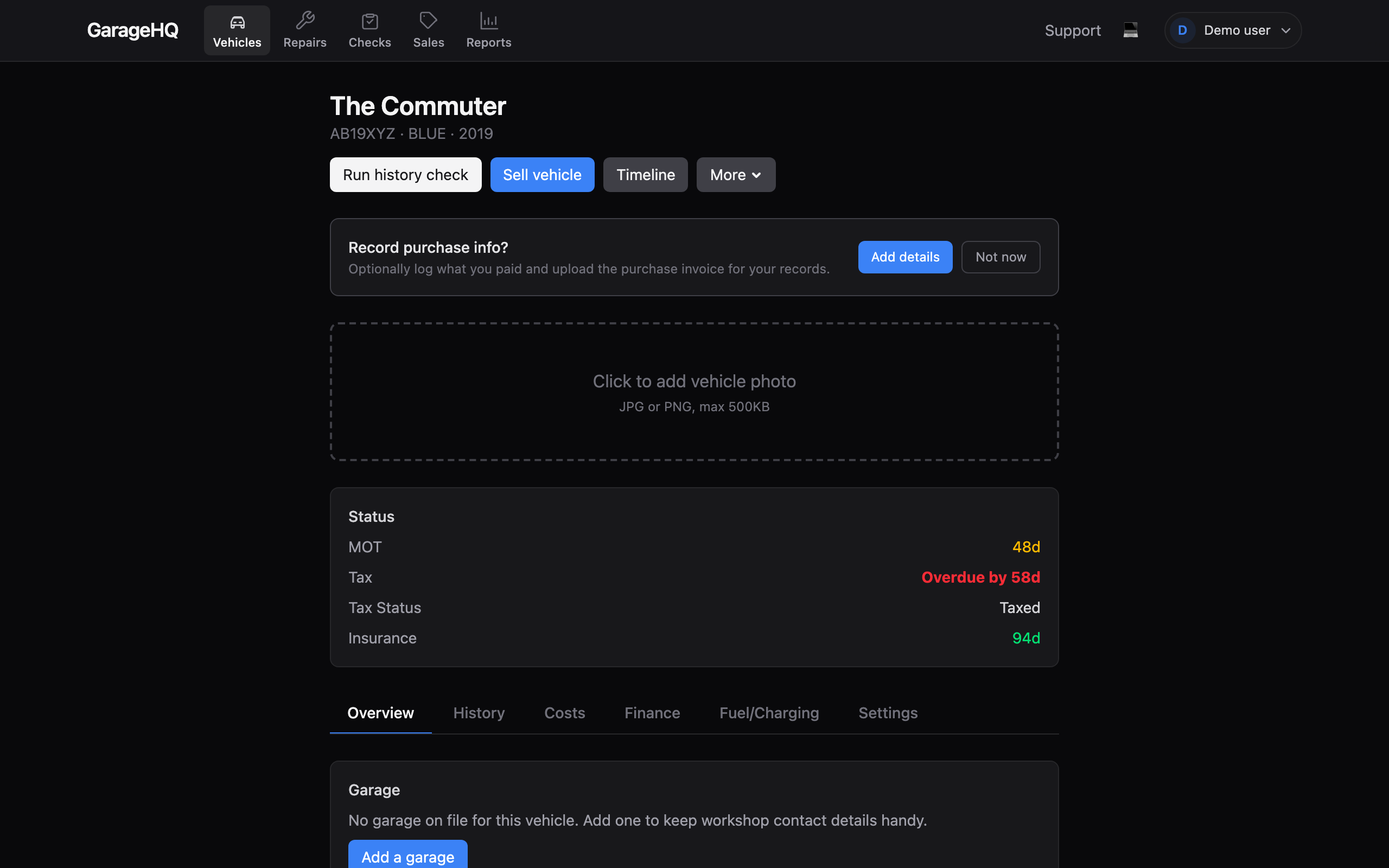
Task: Switch to the History tab
Action: pyautogui.click(x=479, y=713)
